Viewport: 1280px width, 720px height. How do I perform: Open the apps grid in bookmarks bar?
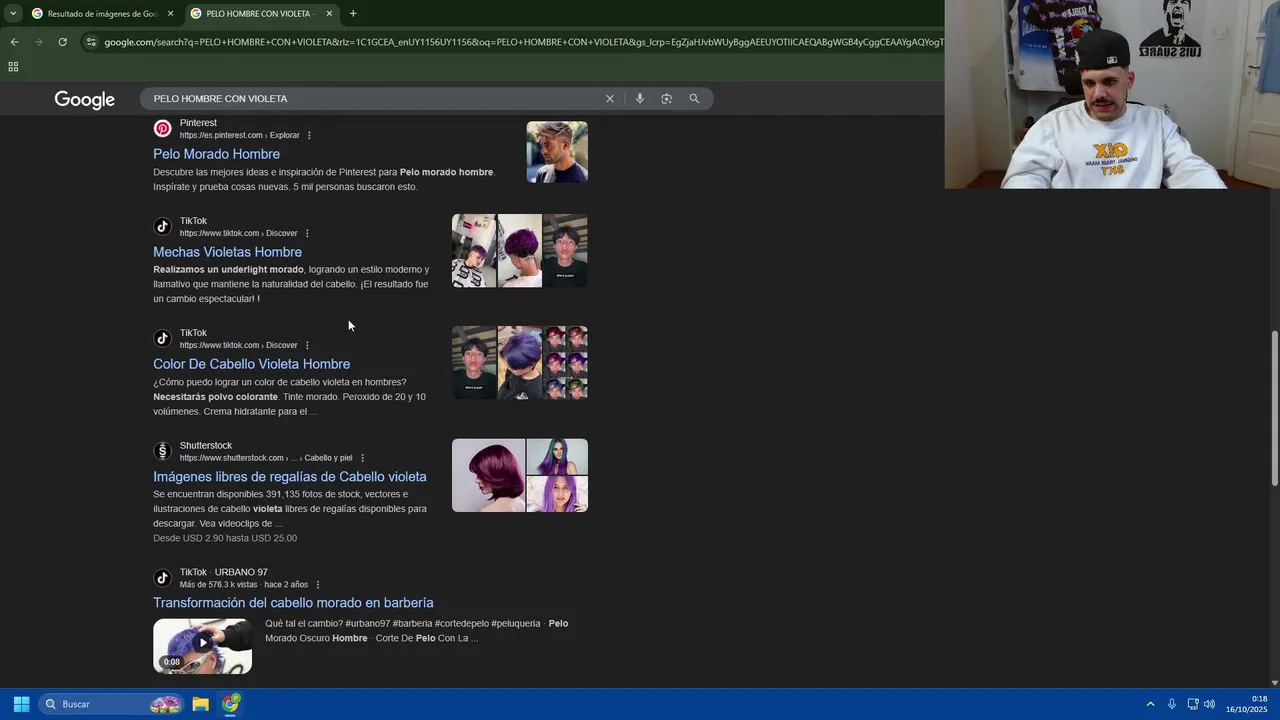[13, 67]
